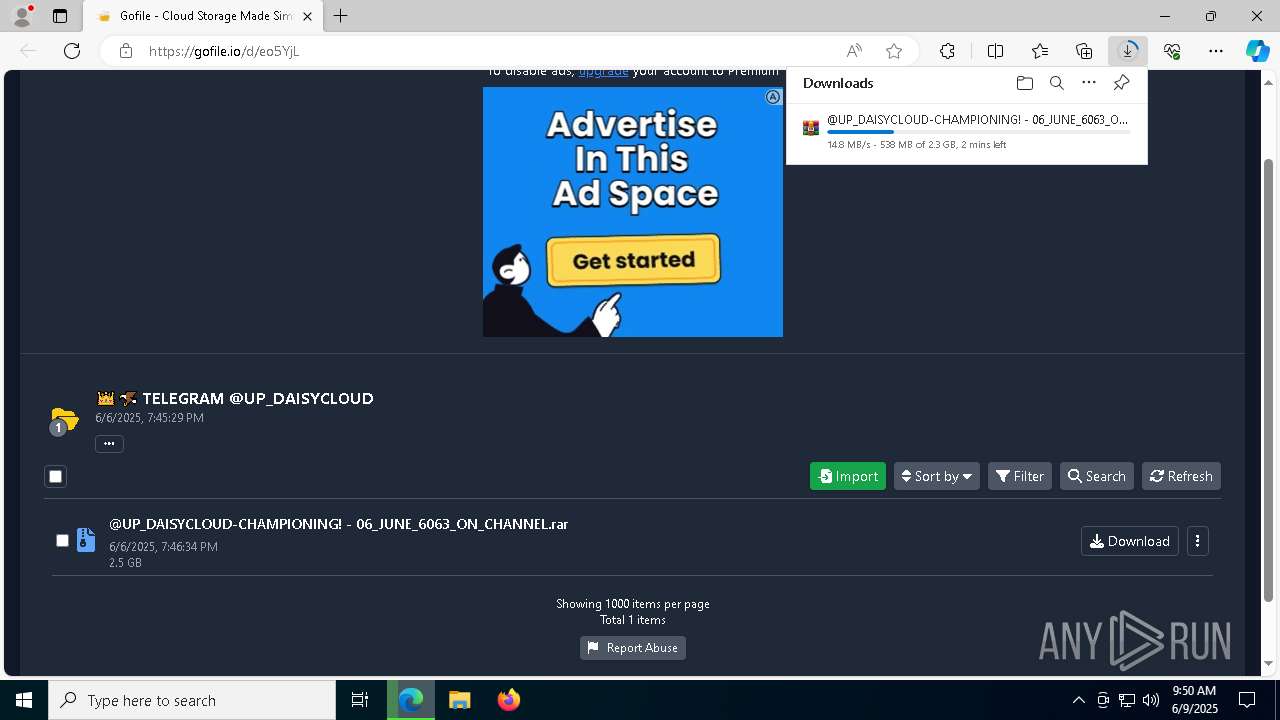Add page to favorites star icon
The image size is (1280, 720).
point(894,51)
